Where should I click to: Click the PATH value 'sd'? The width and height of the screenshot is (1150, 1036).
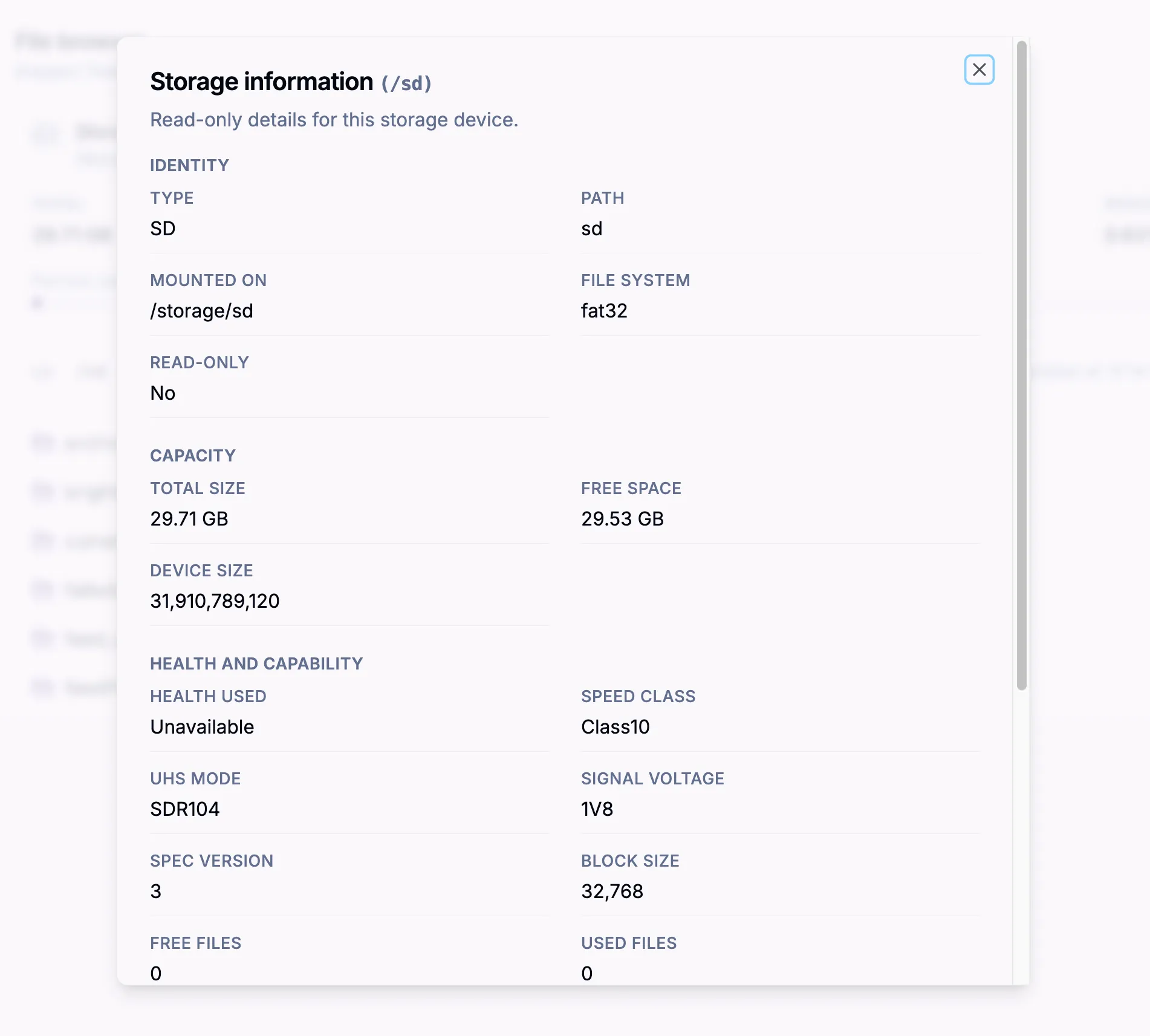tap(591, 229)
